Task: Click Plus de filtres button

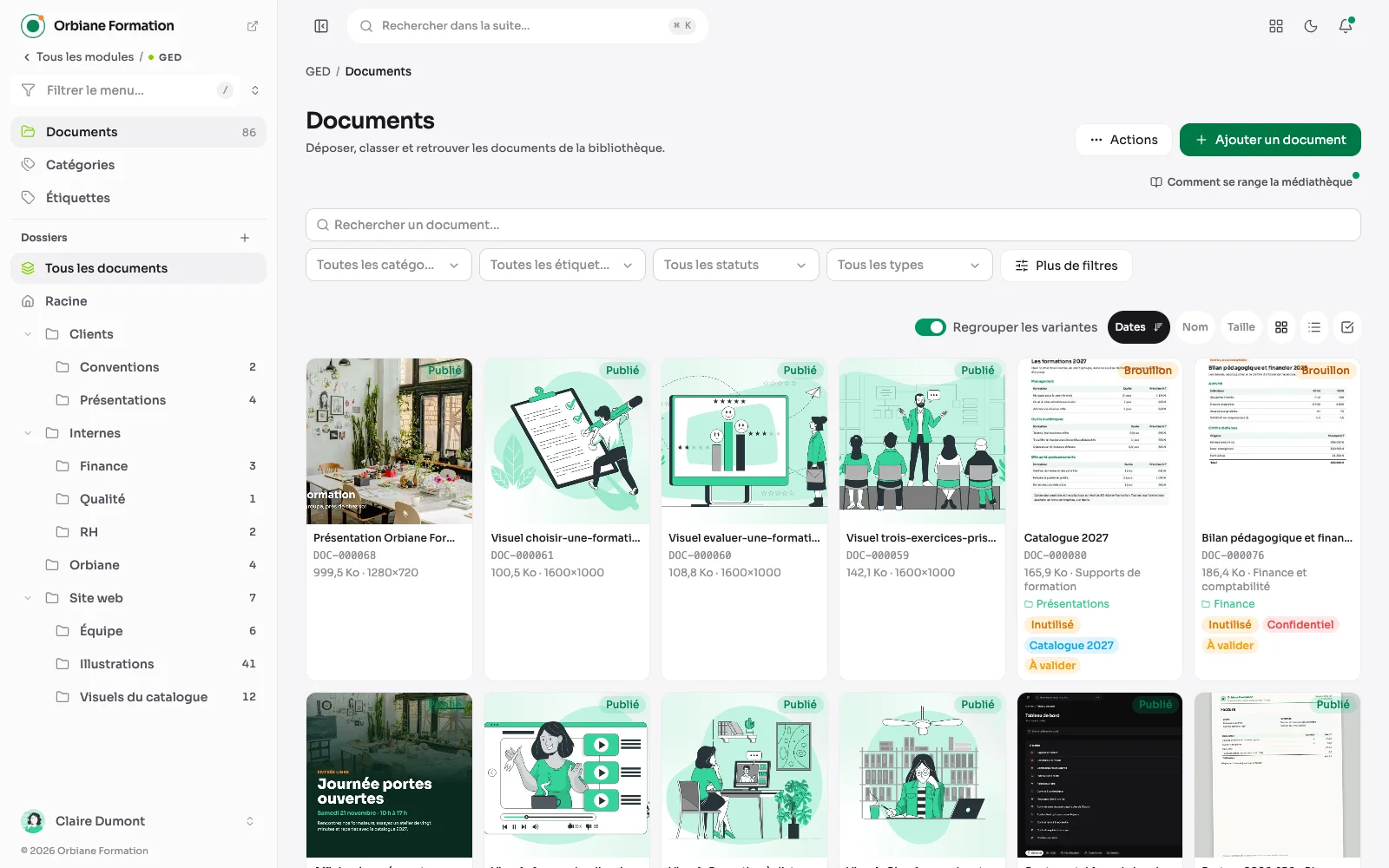Action: click(x=1066, y=266)
